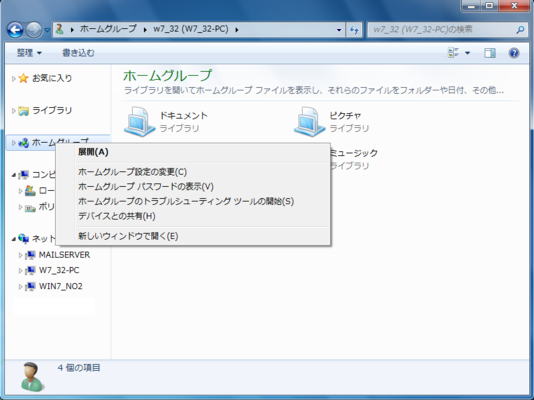Select WIN7_NO2 in the network tree
This screenshot has height=400, width=534.
click(61, 286)
